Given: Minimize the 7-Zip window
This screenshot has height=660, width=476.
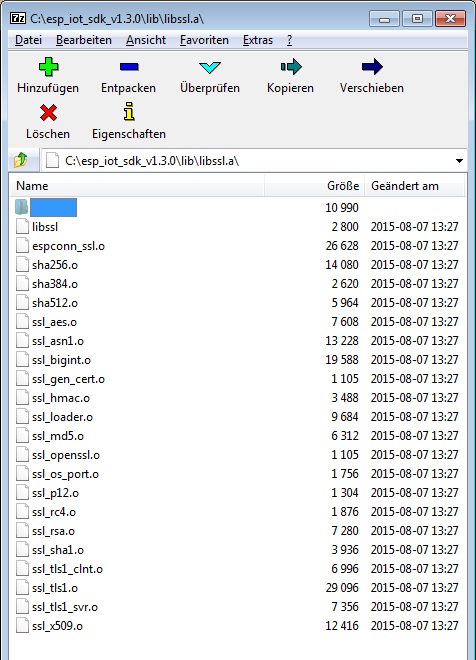Looking at the screenshot, I should [384, 19].
